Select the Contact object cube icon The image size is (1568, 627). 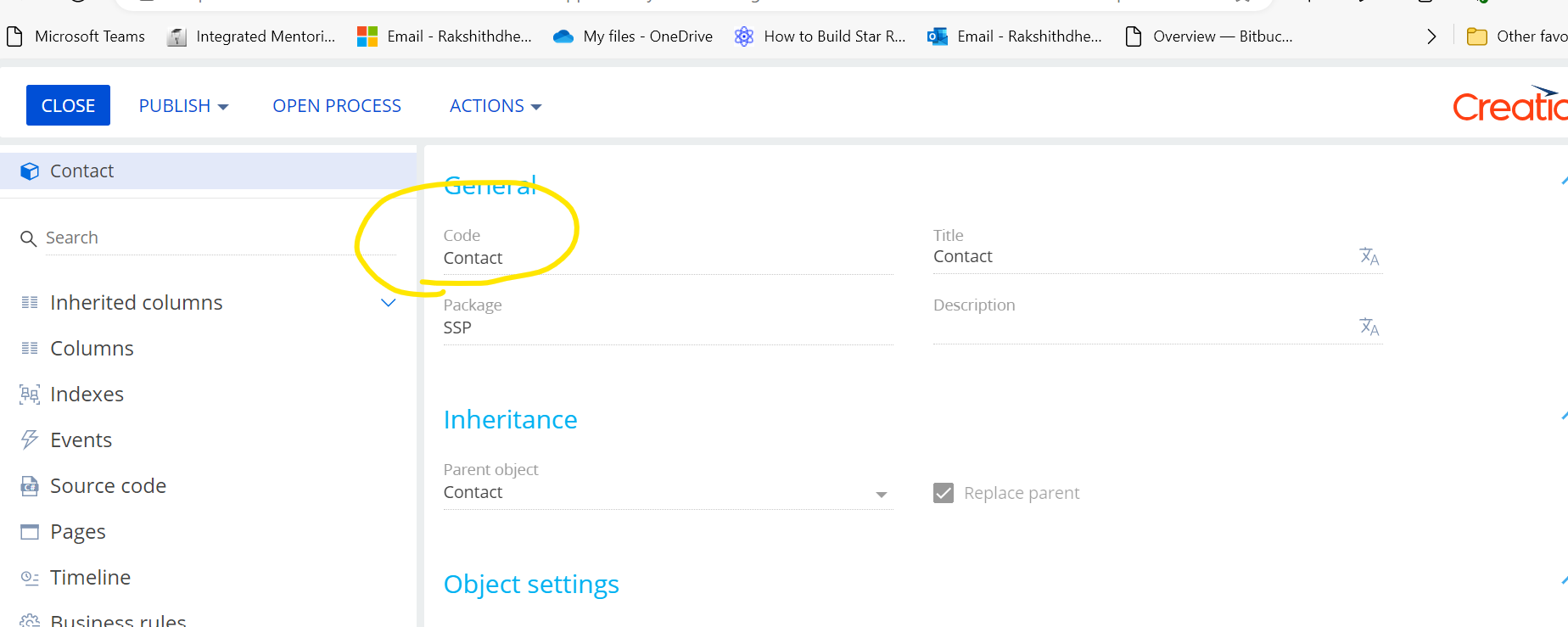(x=30, y=171)
